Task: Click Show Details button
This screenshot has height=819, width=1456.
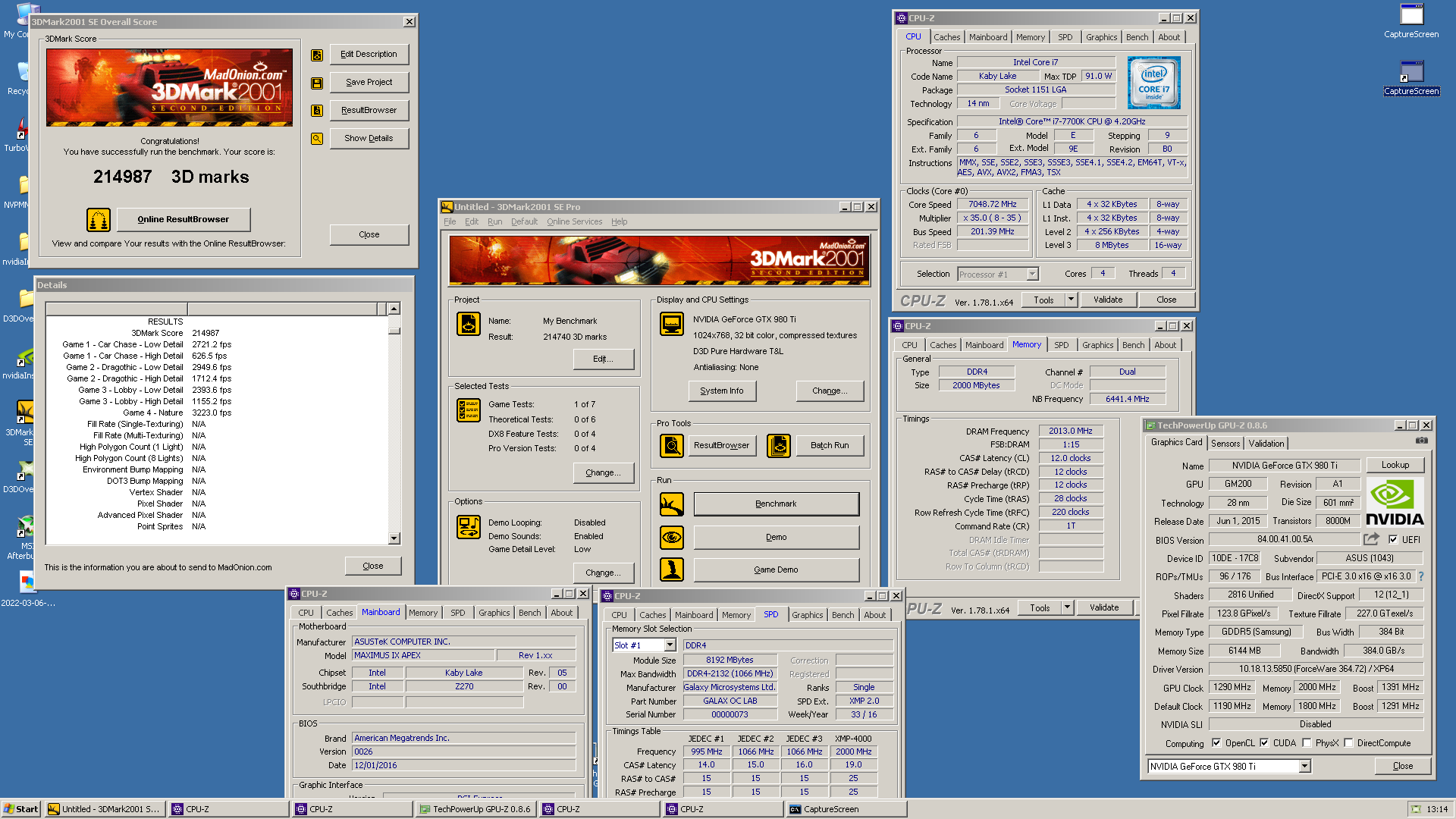Action: (369, 139)
